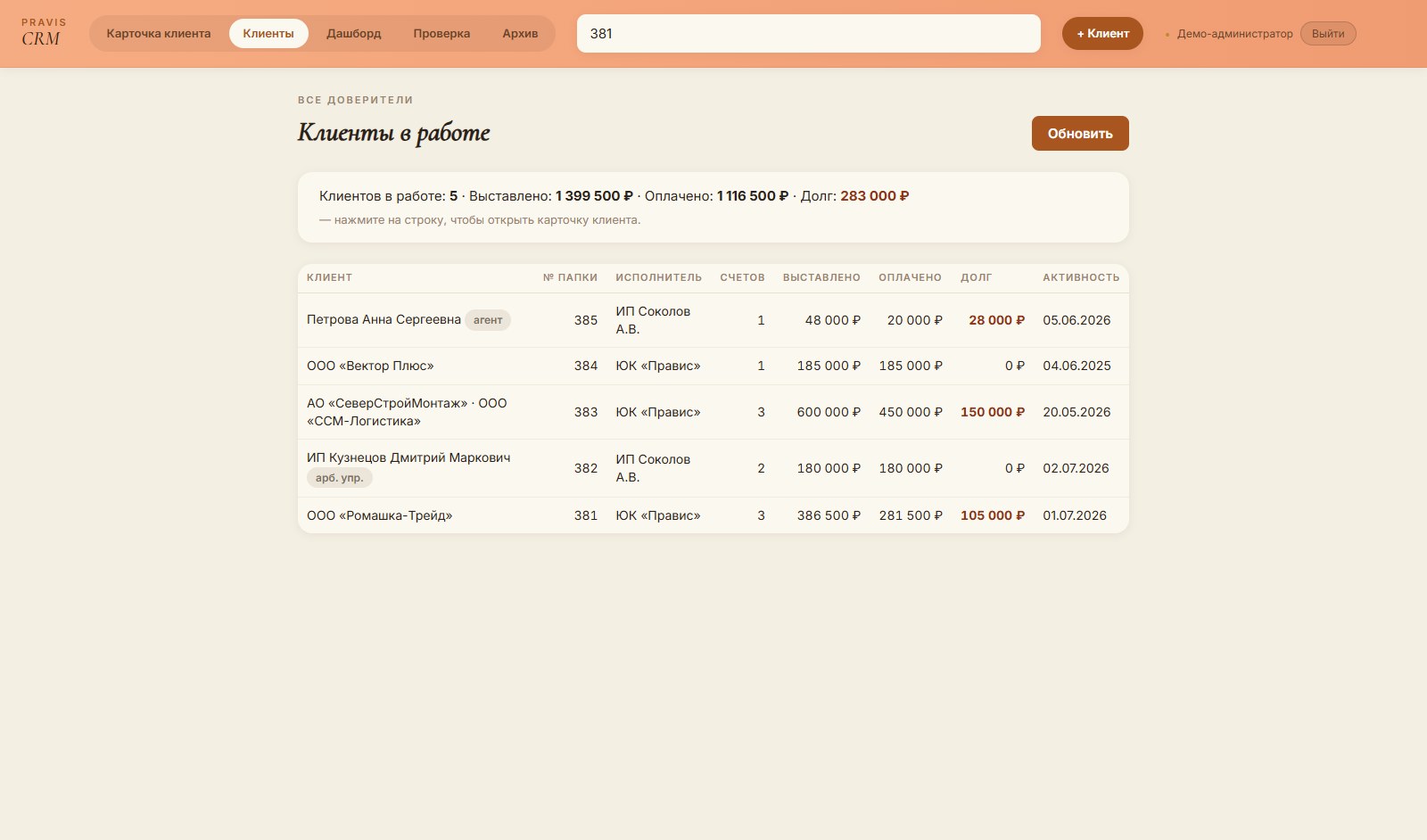Open client АО «СеверСтройМонтаж» row

(713, 412)
